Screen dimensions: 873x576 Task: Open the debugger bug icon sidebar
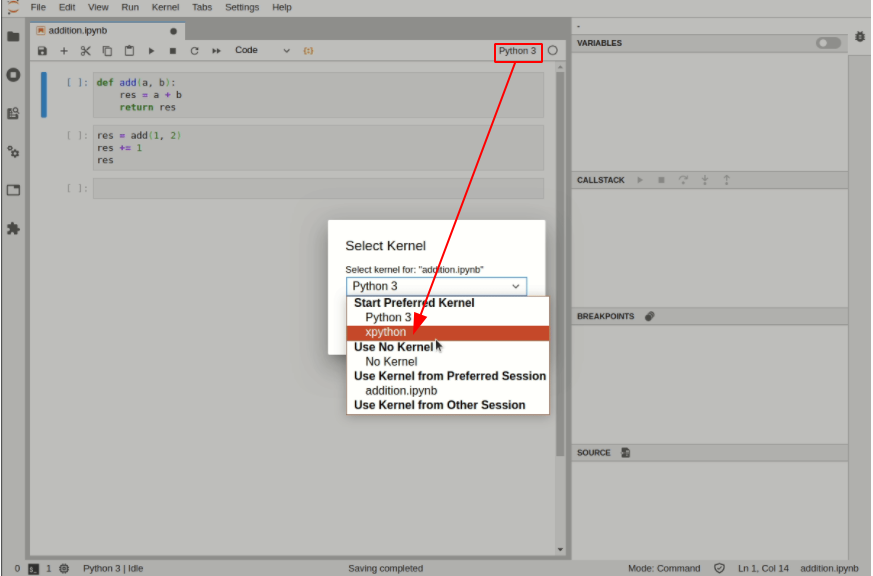[860, 37]
